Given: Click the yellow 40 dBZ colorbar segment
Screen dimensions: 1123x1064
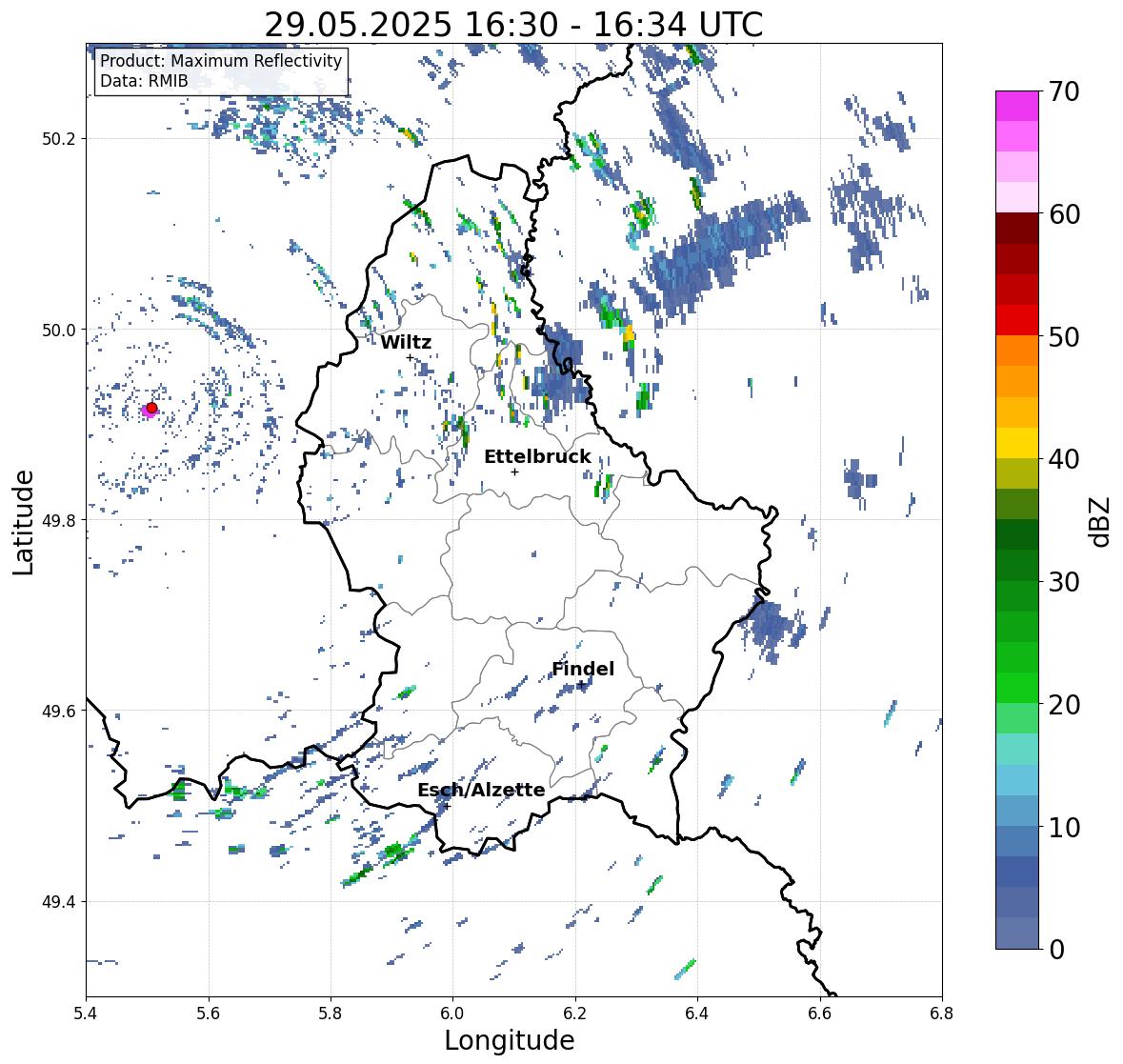Looking at the screenshot, I should [1017, 443].
